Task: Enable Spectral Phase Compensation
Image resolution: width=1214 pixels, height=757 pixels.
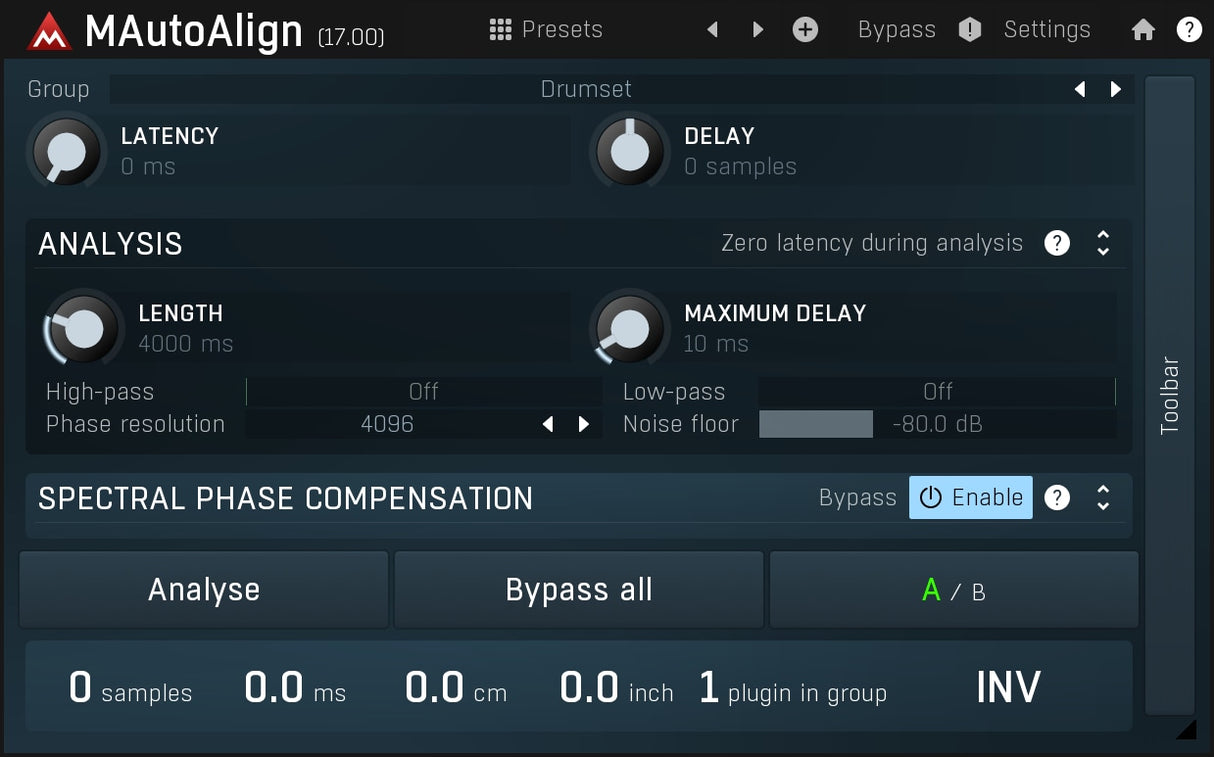Action: [x=969, y=497]
